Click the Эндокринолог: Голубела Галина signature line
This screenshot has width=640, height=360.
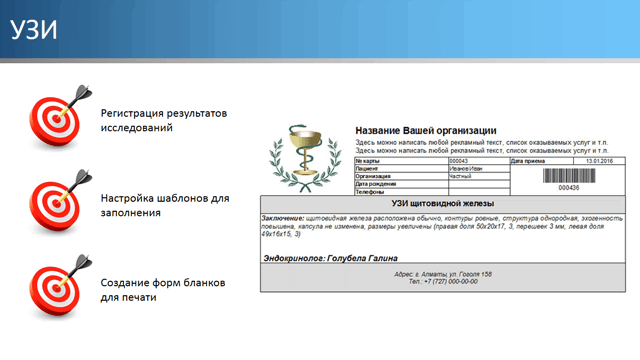pos(330,258)
